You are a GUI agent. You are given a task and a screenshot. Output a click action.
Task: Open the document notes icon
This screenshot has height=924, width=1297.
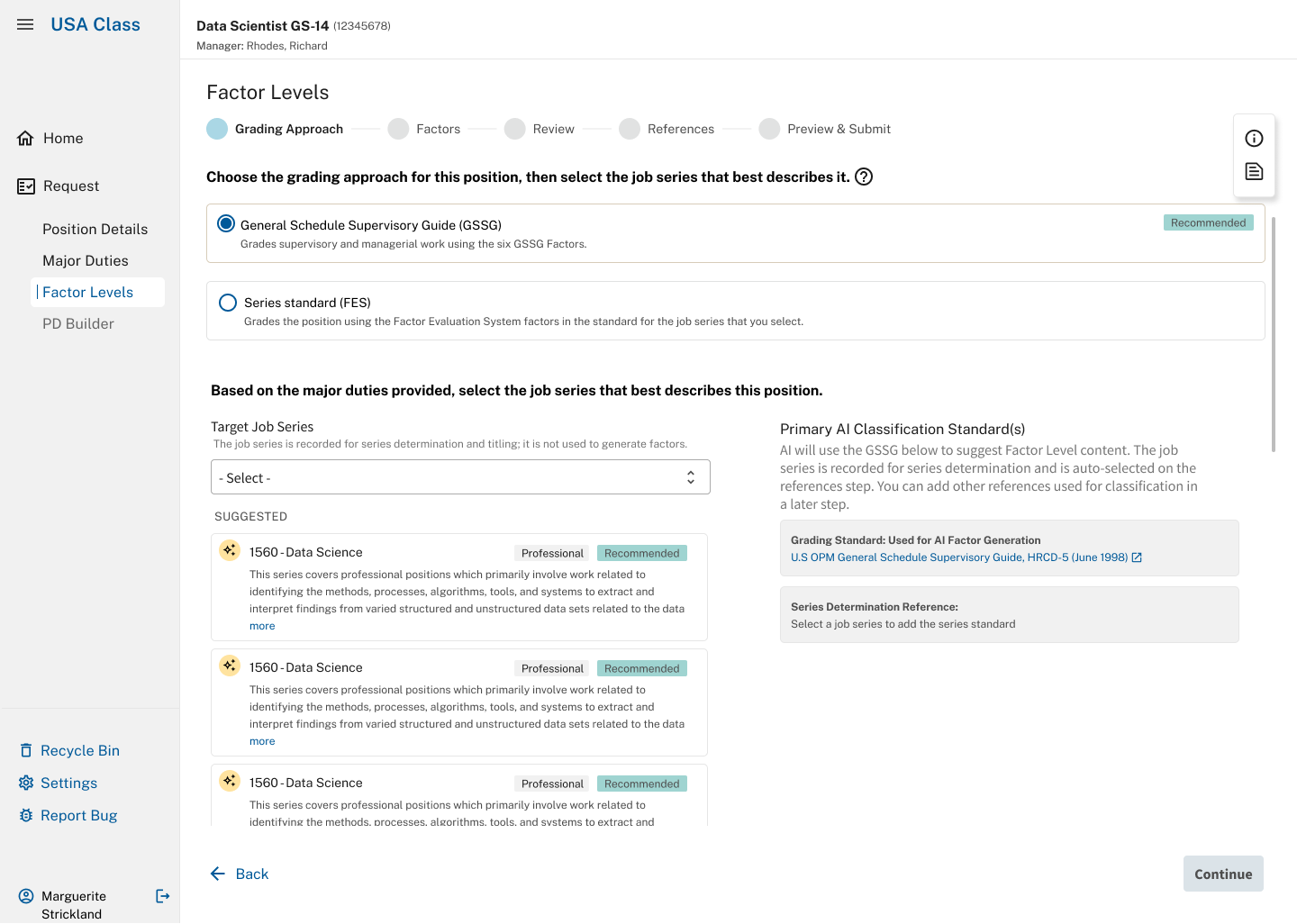[x=1254, y=171]
